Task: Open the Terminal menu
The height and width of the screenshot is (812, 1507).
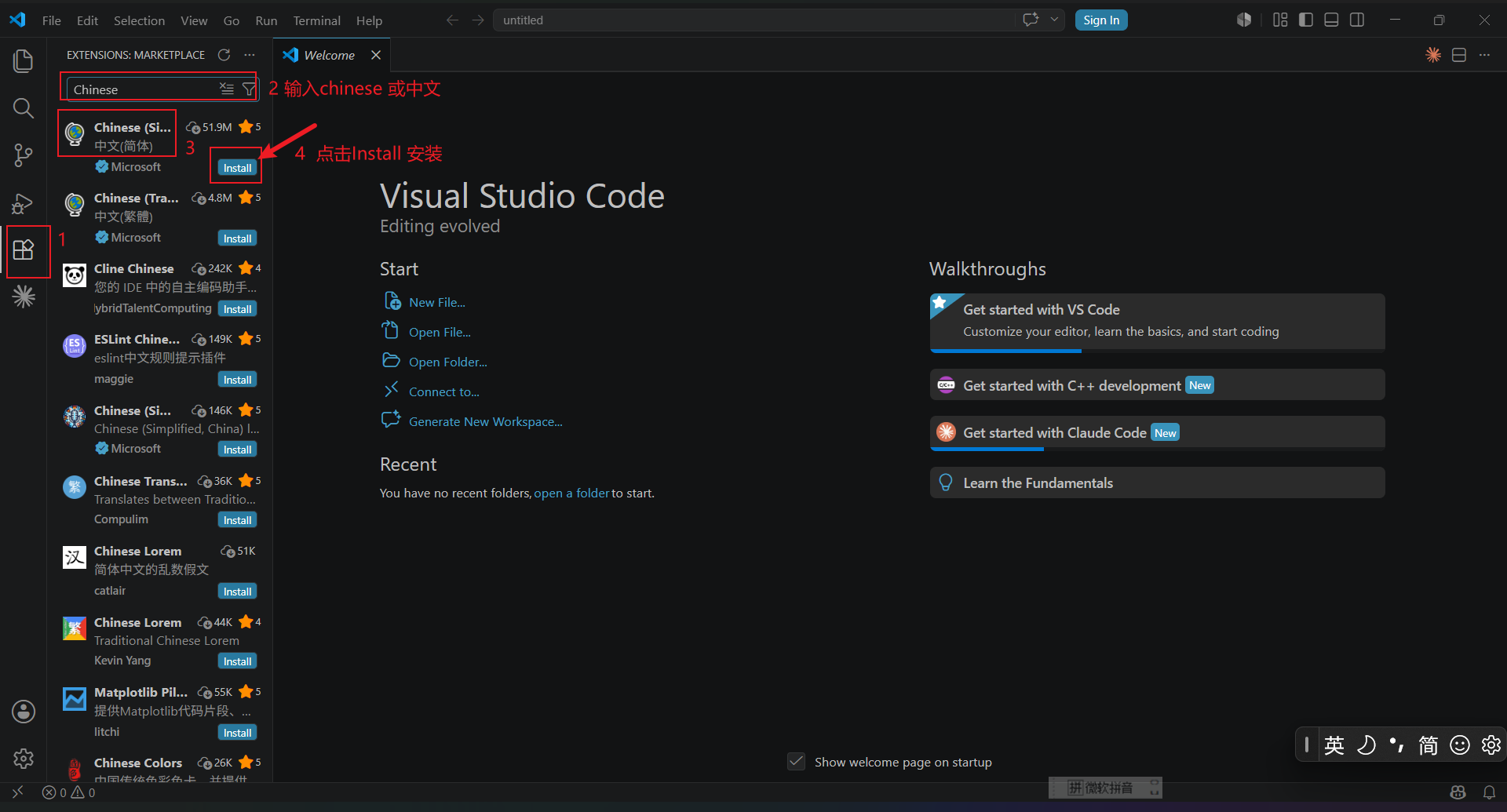Action: [x=316, y=20]
